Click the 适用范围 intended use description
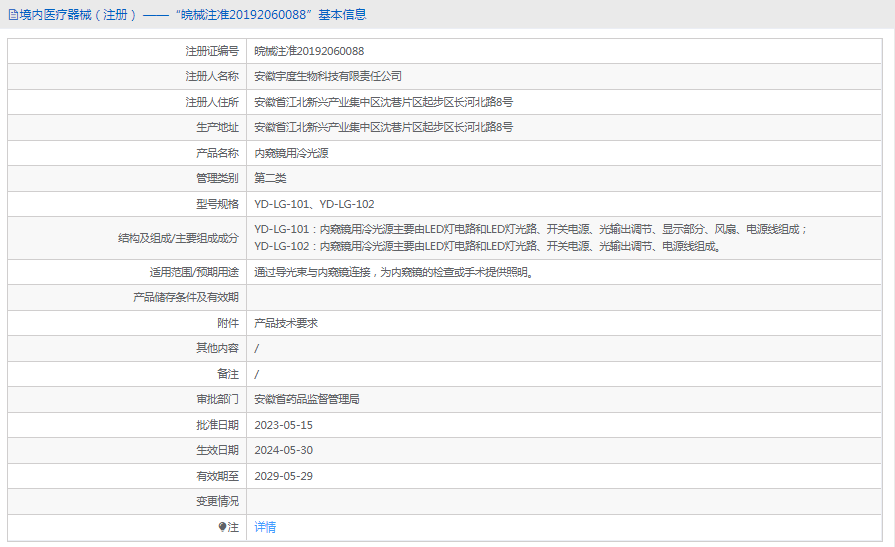The height and width of the screenshot is (547, 895). (392, 272)
